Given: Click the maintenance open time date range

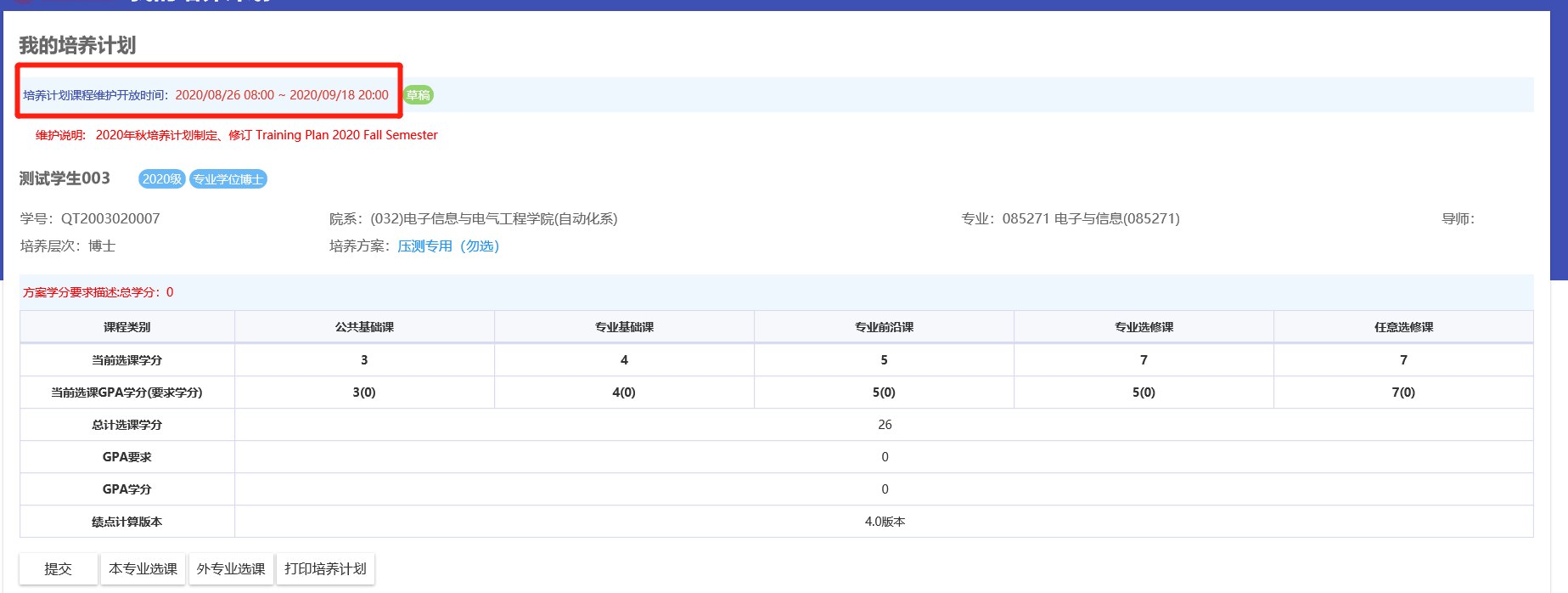Looking at the screenshot, I should 282,95.
